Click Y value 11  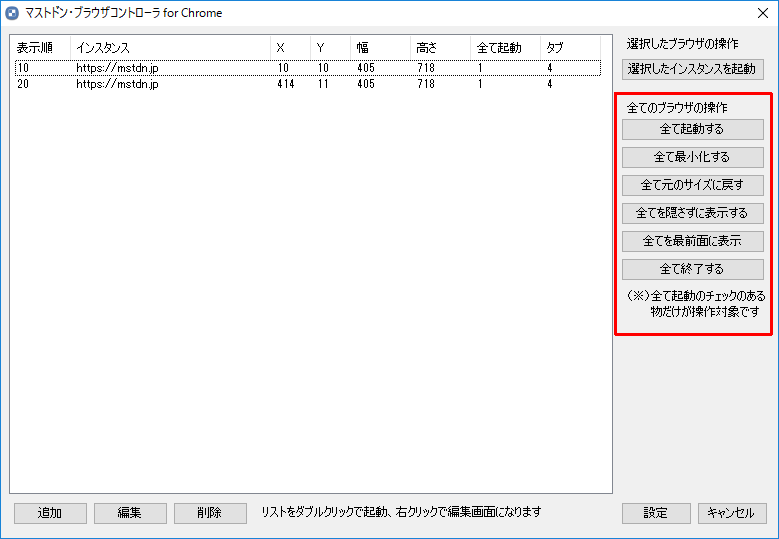pyautogui.click(x=323, y=84)
